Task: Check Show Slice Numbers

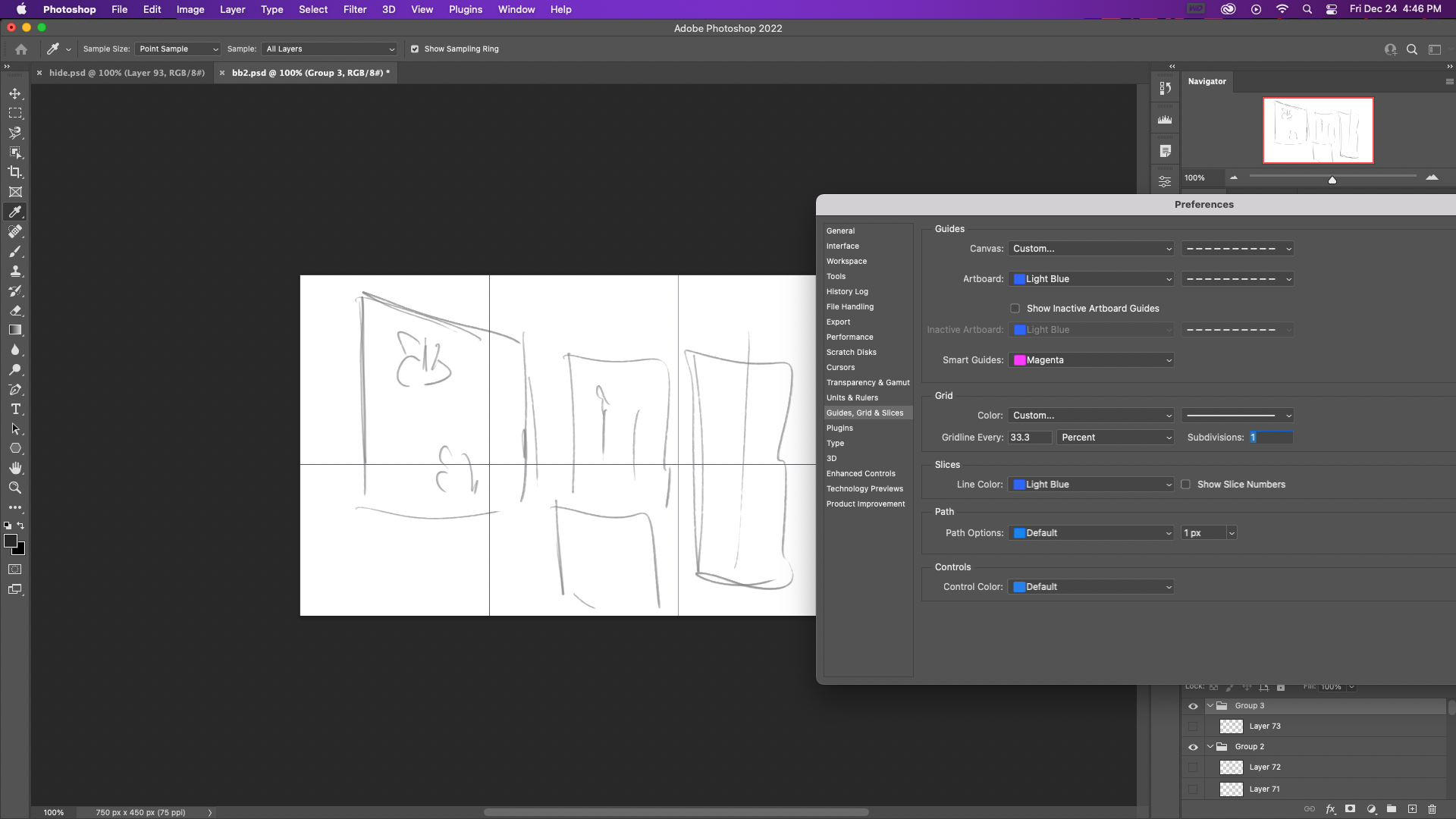Action: (1186, 484)
